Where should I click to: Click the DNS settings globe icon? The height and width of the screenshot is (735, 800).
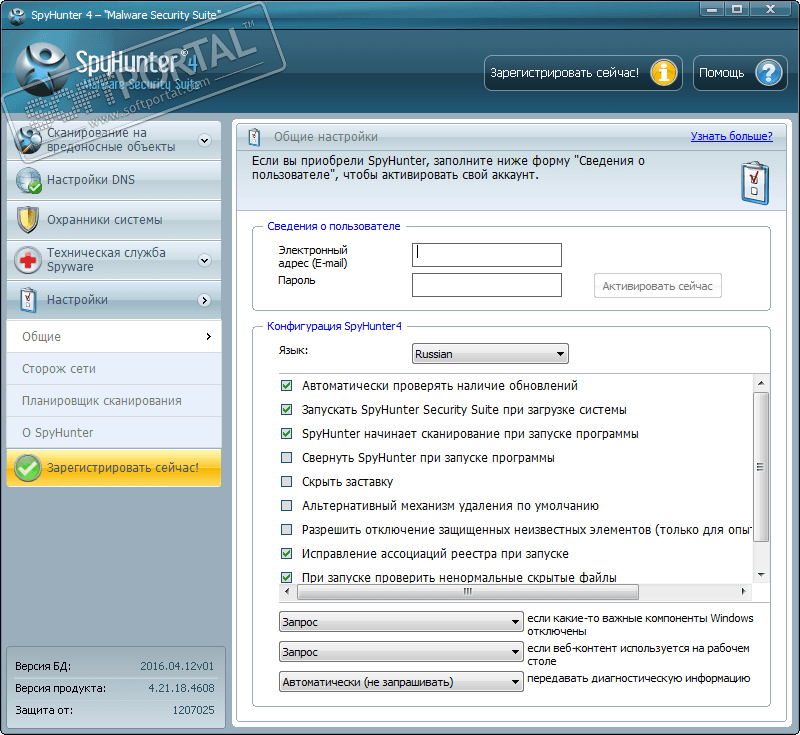pyautogui.click(x=28, y=180)
